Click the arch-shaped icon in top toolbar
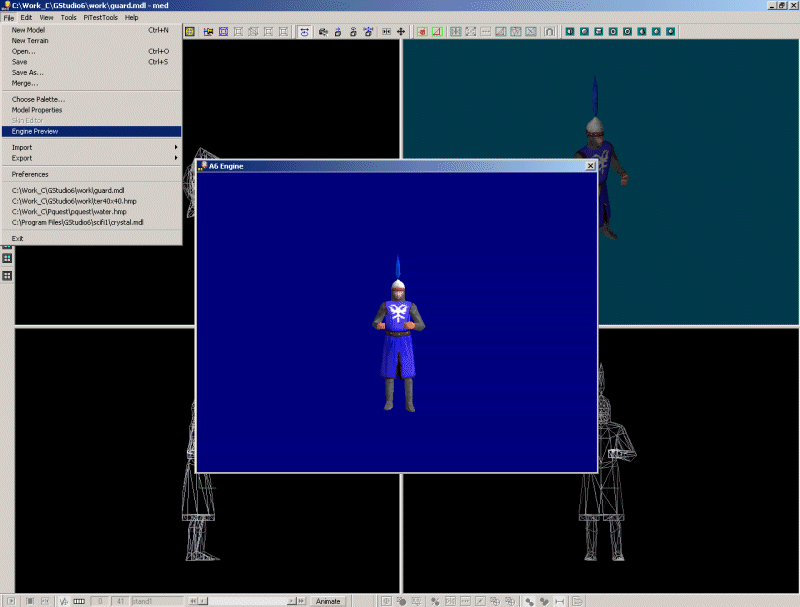This screenshot has height=607, width=800. pyautogui.click(x=549, y=32)
